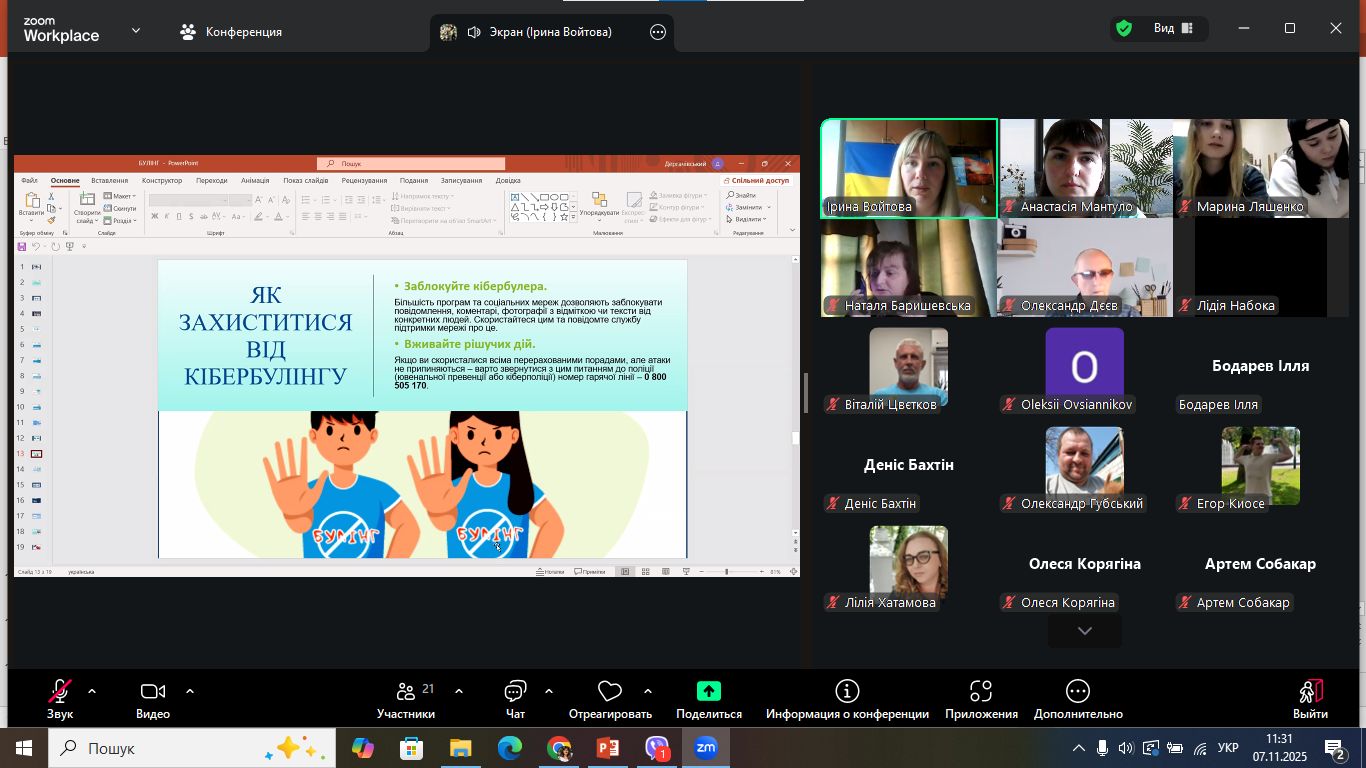Open the Conference information icon
The image size is (1366, 768).
click(x=847, y=692)
